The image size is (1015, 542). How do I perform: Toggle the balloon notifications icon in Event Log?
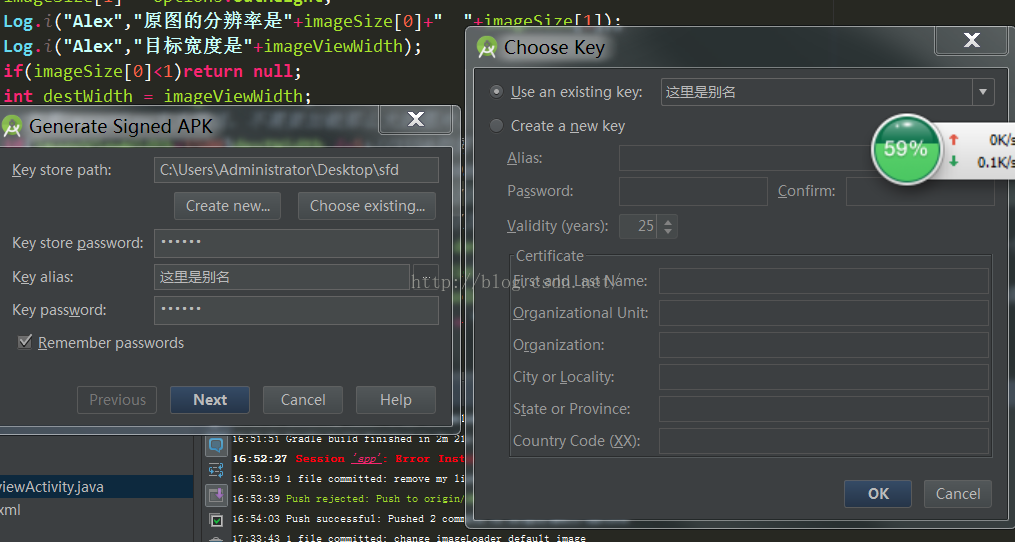pyautogui.click(x=216, y=444)
